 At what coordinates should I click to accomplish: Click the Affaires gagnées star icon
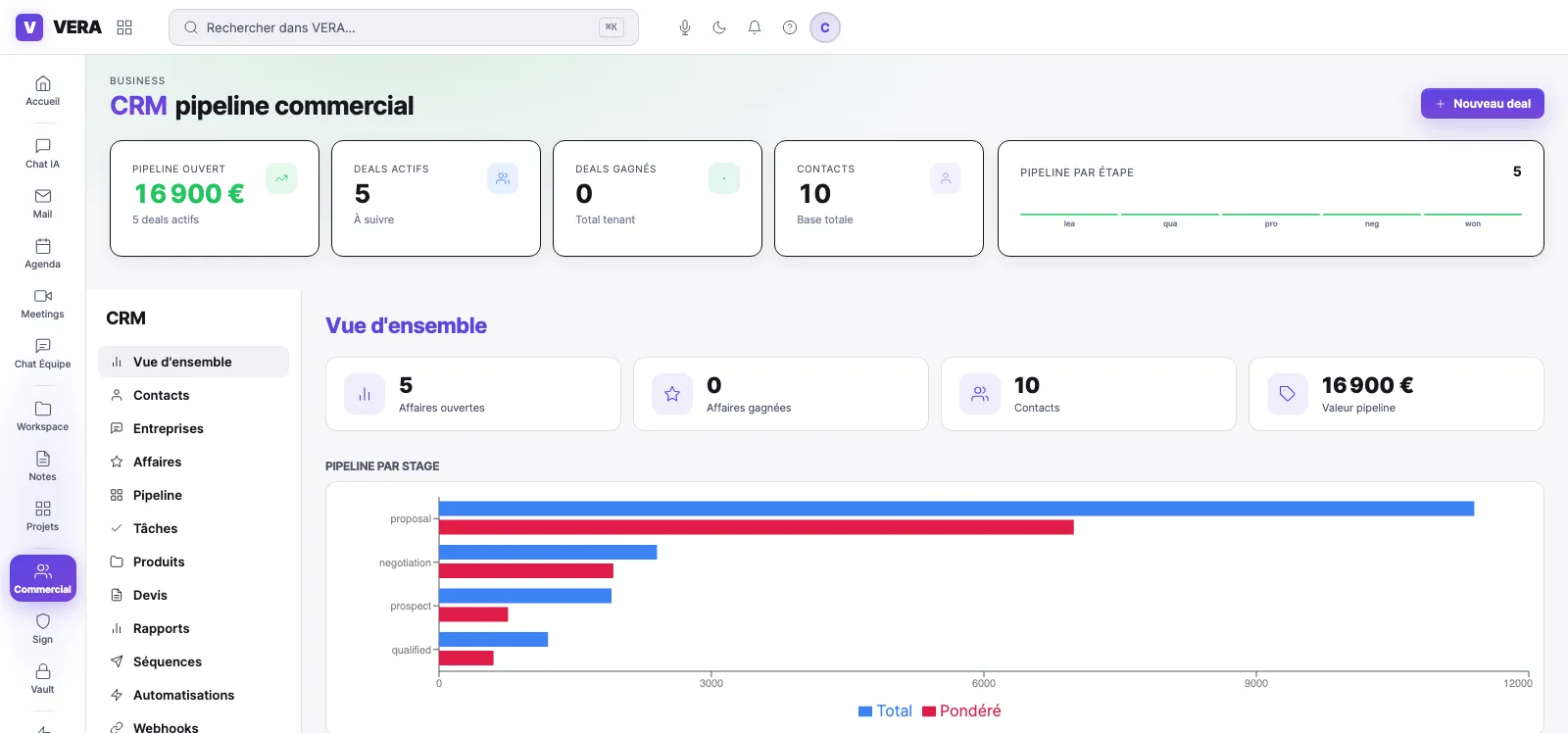coord(672,394)
